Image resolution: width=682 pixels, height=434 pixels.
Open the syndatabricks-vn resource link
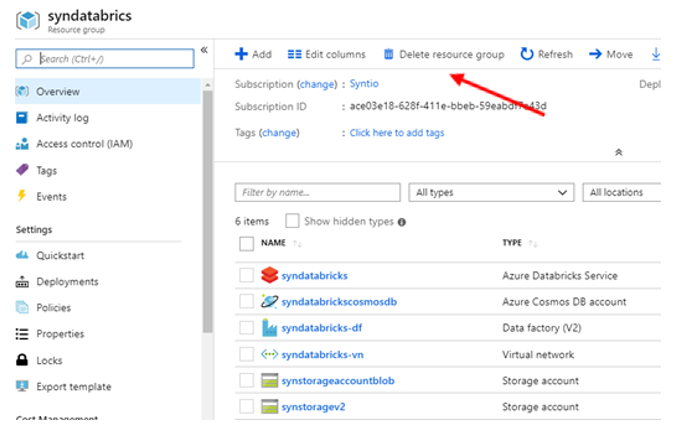coord(322,355)
